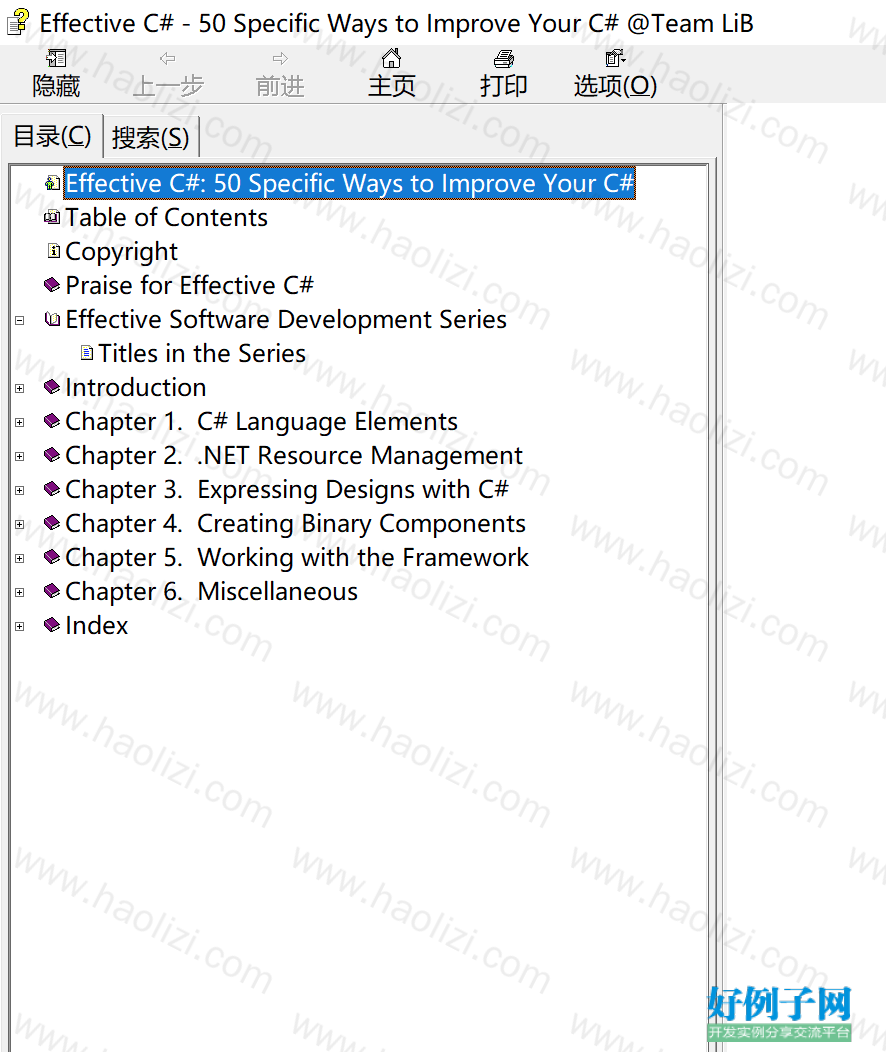Expand Chapter 5 Working with the Framework
Screen dimensions: 886x1052
pos(19,558)
